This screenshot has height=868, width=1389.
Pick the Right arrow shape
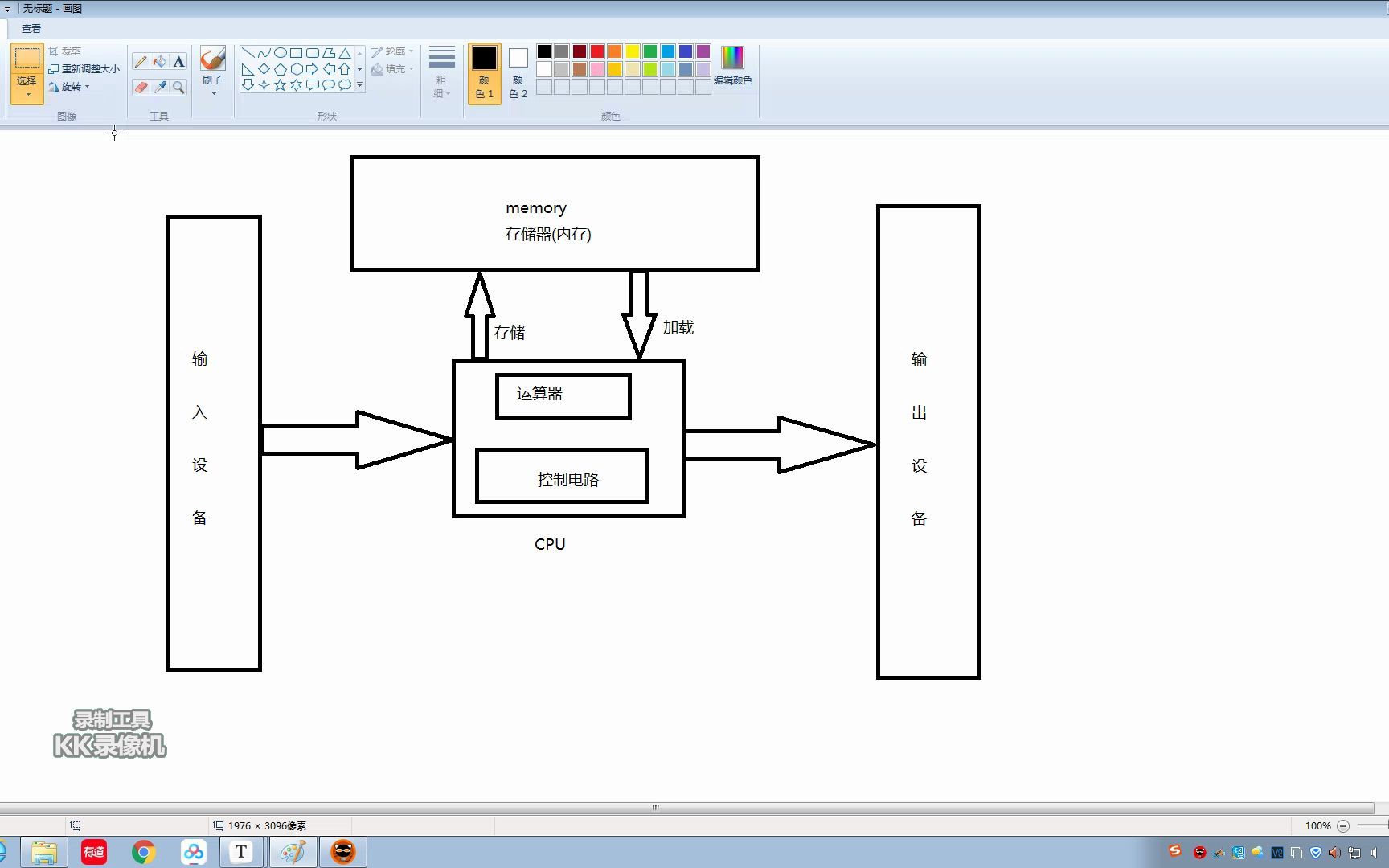pos(312,69)
